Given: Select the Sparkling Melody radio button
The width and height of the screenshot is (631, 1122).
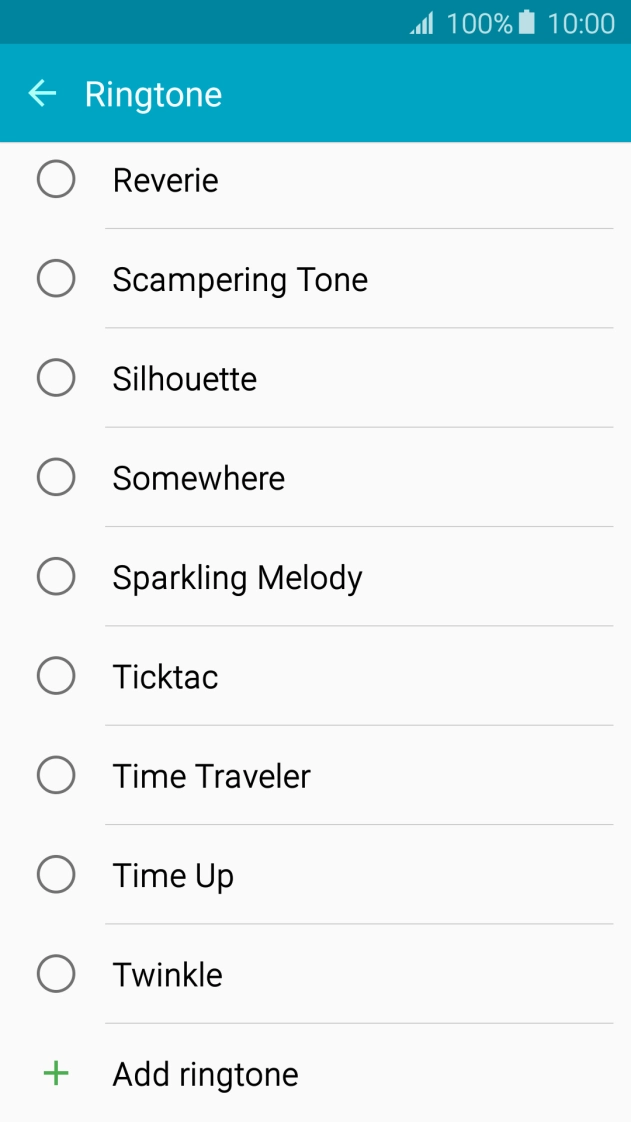Looking at the screenshot, I should tap(56, 576).
